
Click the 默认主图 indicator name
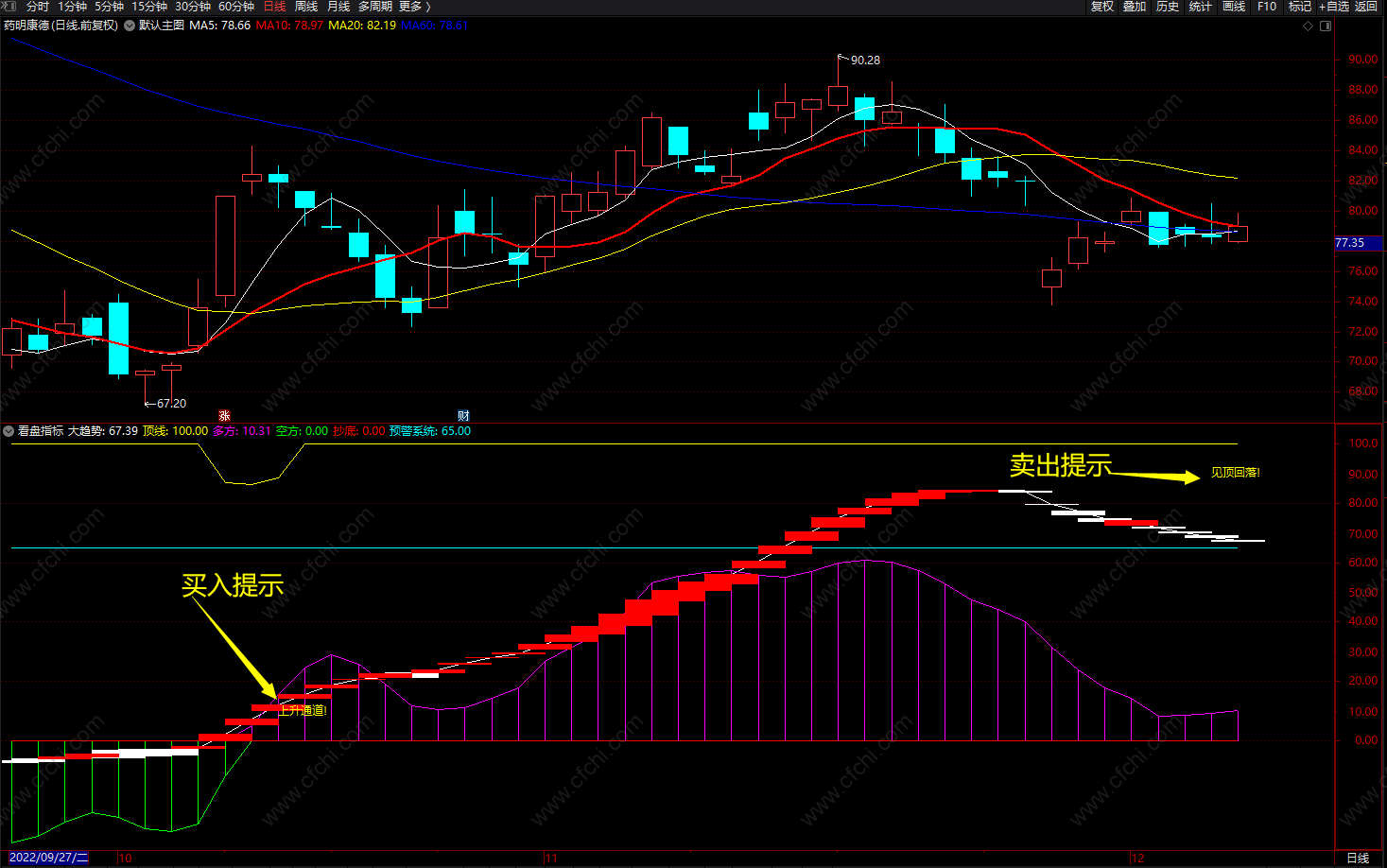click(x=162, y=26)
